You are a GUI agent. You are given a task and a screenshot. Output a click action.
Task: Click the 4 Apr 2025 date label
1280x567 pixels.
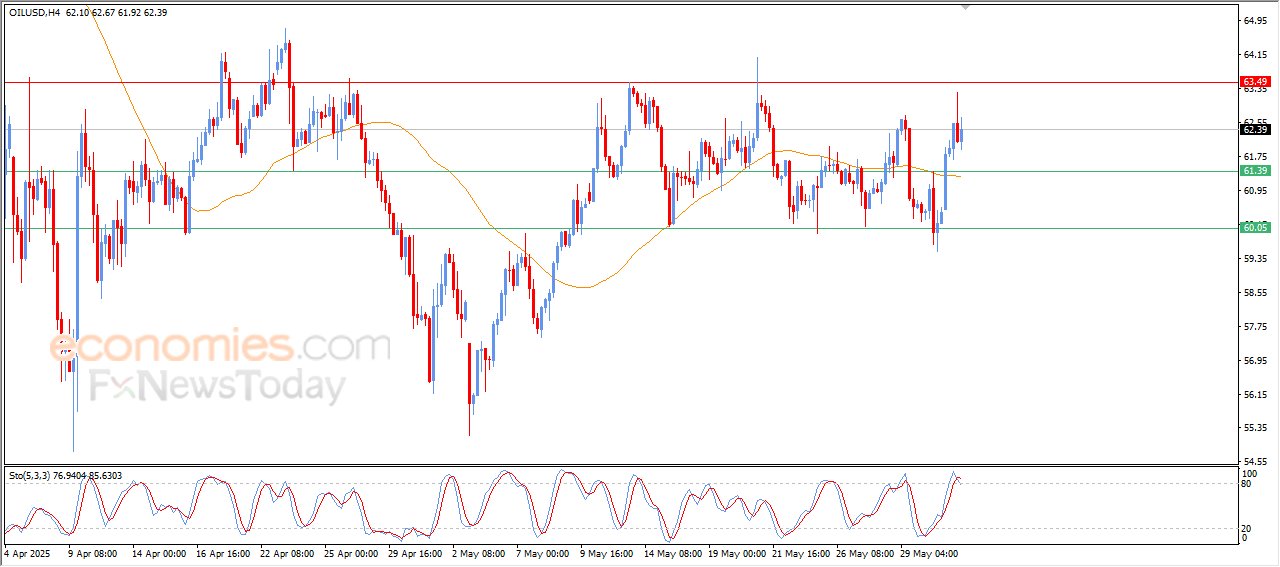(27, 552)
